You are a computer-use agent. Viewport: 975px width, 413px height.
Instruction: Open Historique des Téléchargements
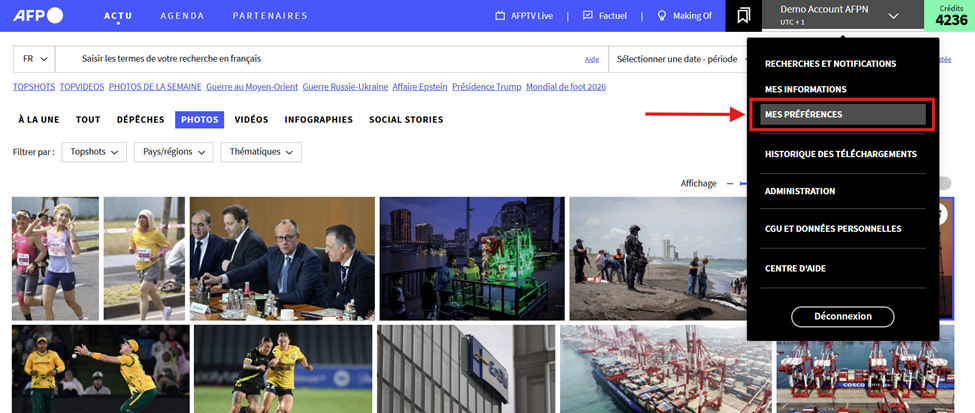[840, 154]
